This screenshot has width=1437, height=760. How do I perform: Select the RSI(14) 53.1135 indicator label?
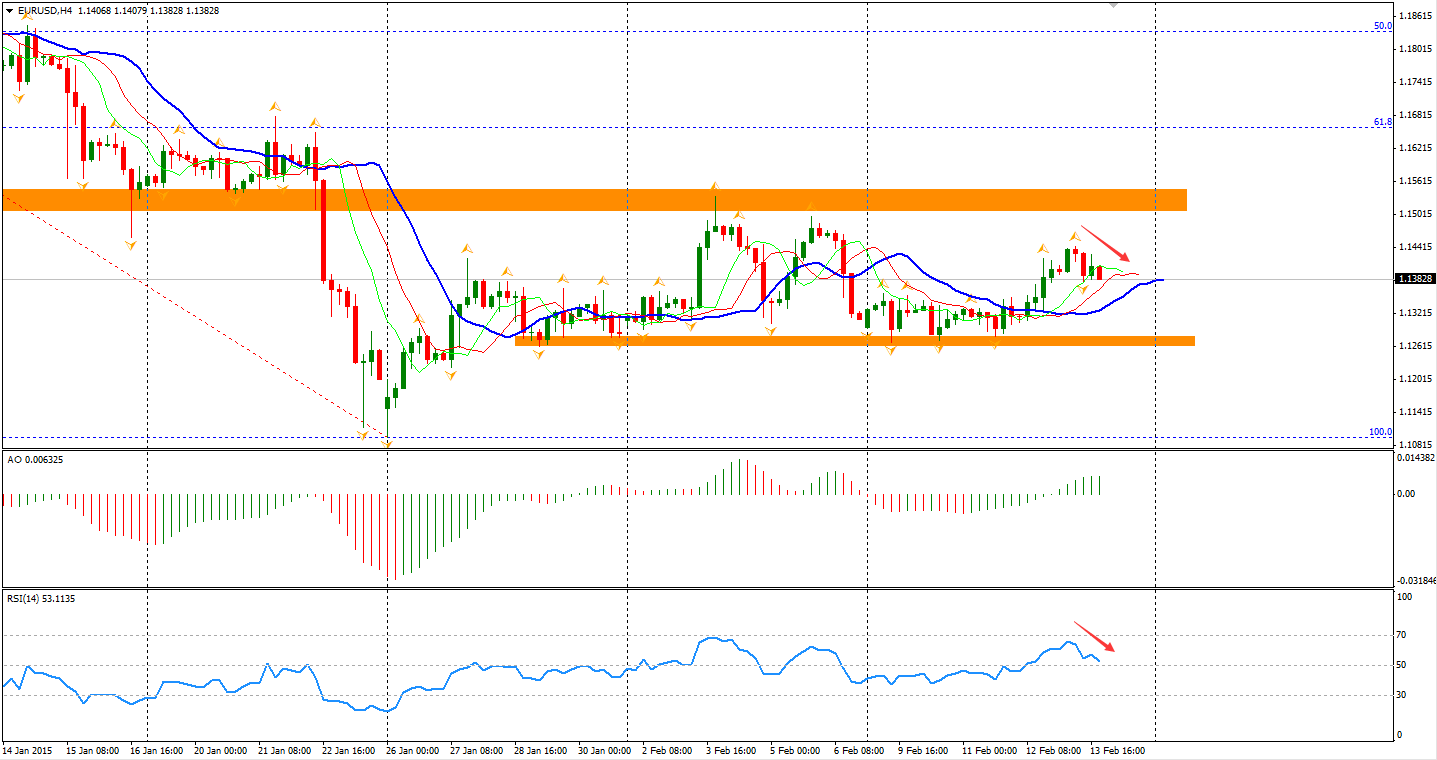pyautogui.click(x=41, y=598)
